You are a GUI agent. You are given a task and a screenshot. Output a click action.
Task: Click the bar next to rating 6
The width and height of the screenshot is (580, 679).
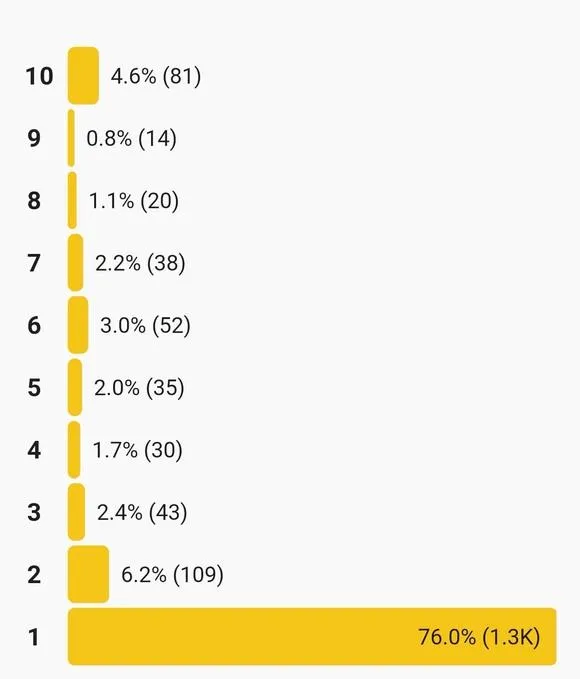tap(78, 325)
